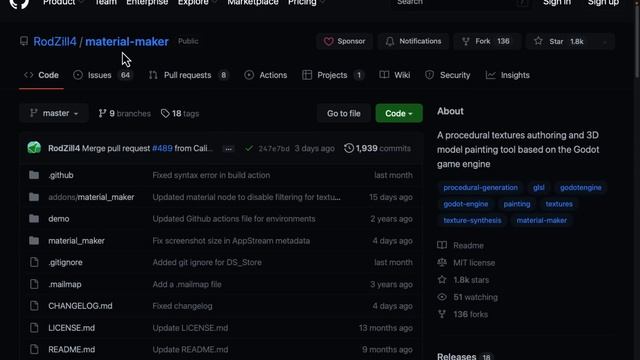Image resolution: width=640 pixels, height=360 pixels.
Task: Open the Actions tab
Action: pos(266,75)
